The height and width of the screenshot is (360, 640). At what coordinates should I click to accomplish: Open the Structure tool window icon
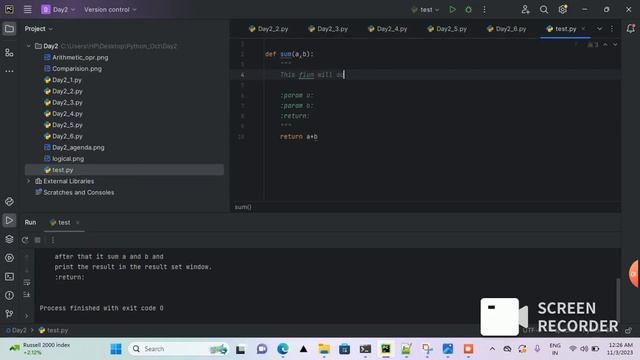click(9, 53)
